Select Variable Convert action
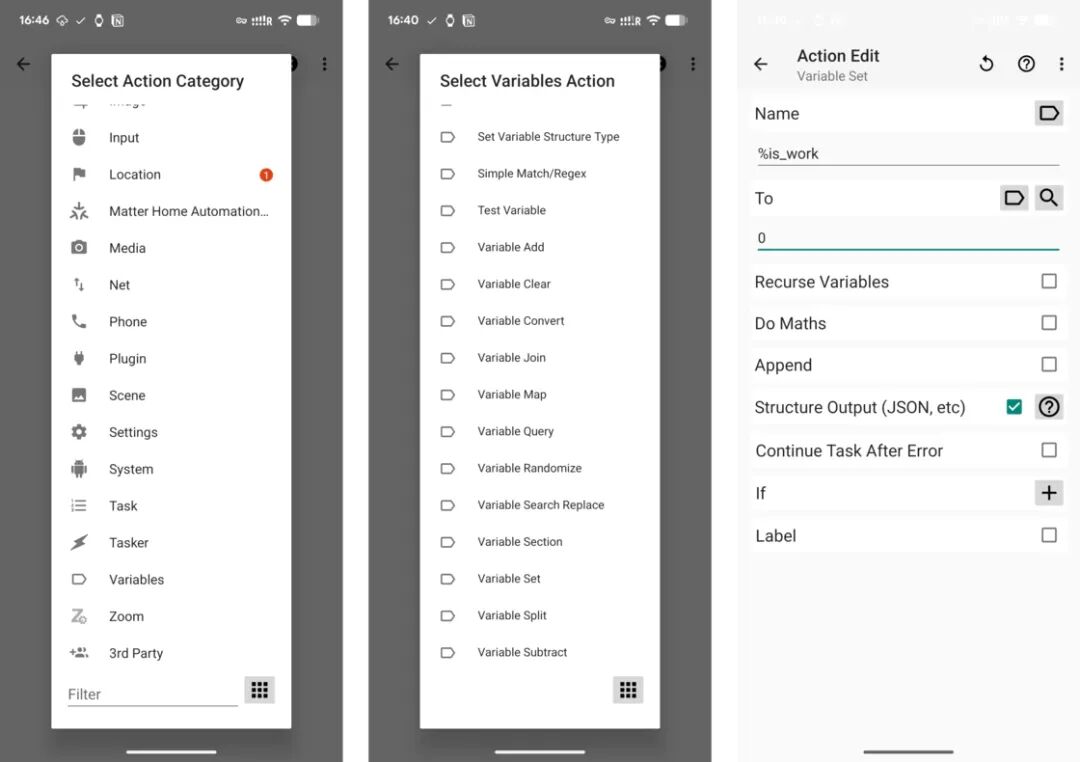The height and width of the screenshot is (762, 1080). [x=539, y=321]
